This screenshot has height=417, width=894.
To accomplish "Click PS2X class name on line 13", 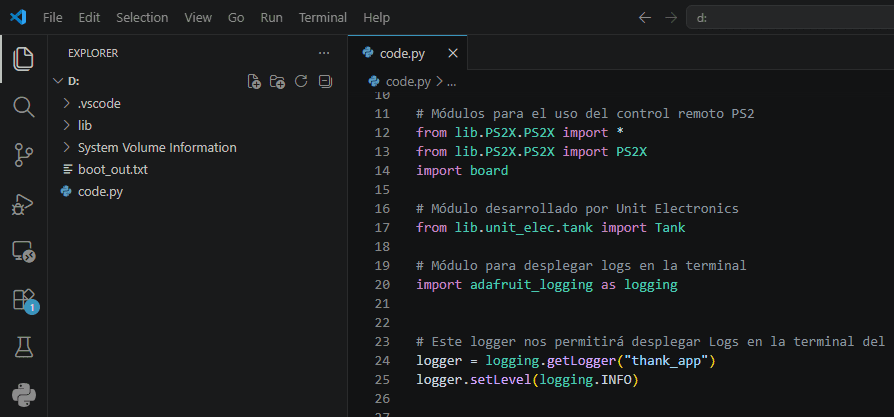I will pos(632,151).
